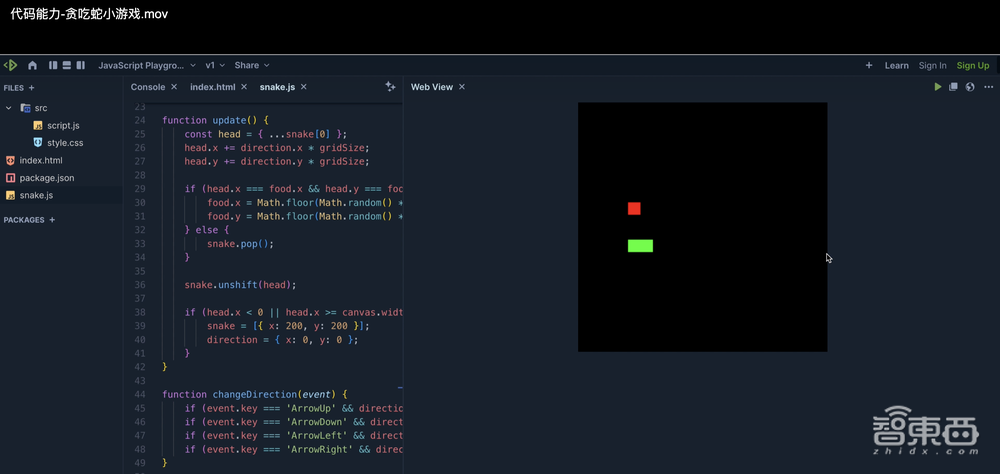
Task: Click the plus icon next to Learn
Action: click(869, 65)
